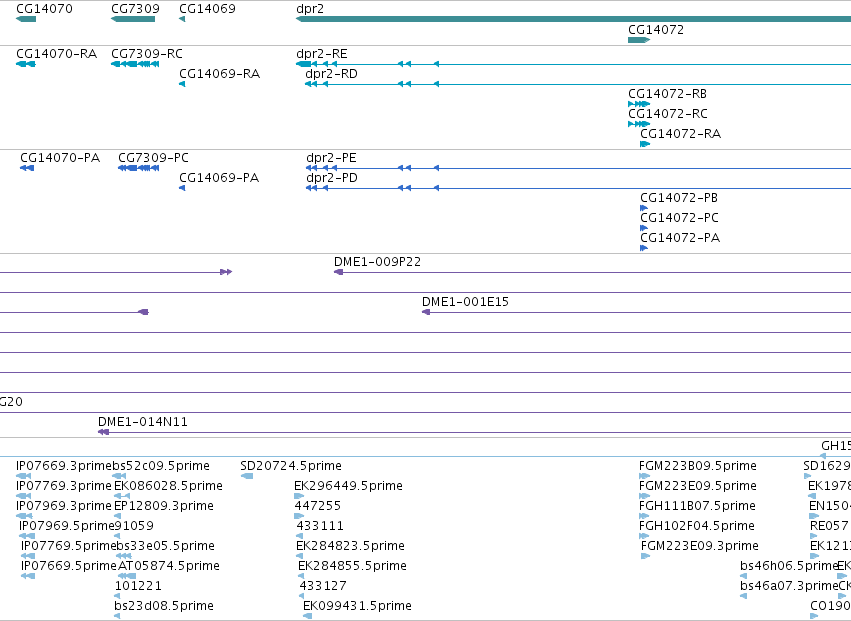Select the 433111 feature label

pyautogui.click(x=320, y=527)
